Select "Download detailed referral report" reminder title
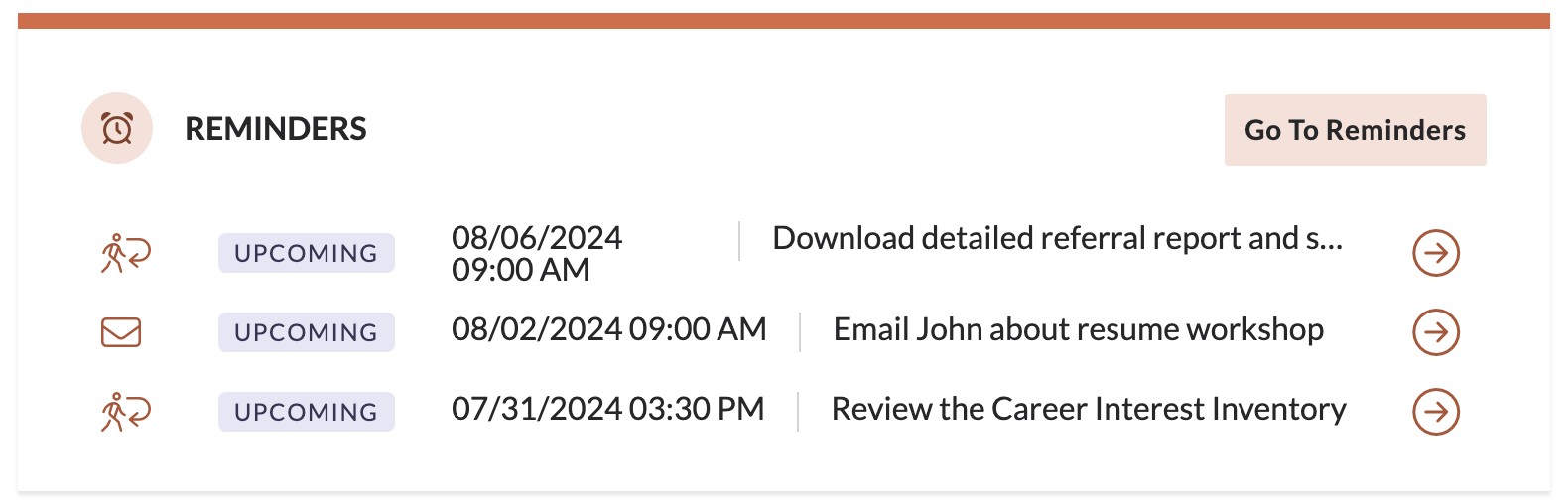 pos(1057,239)
